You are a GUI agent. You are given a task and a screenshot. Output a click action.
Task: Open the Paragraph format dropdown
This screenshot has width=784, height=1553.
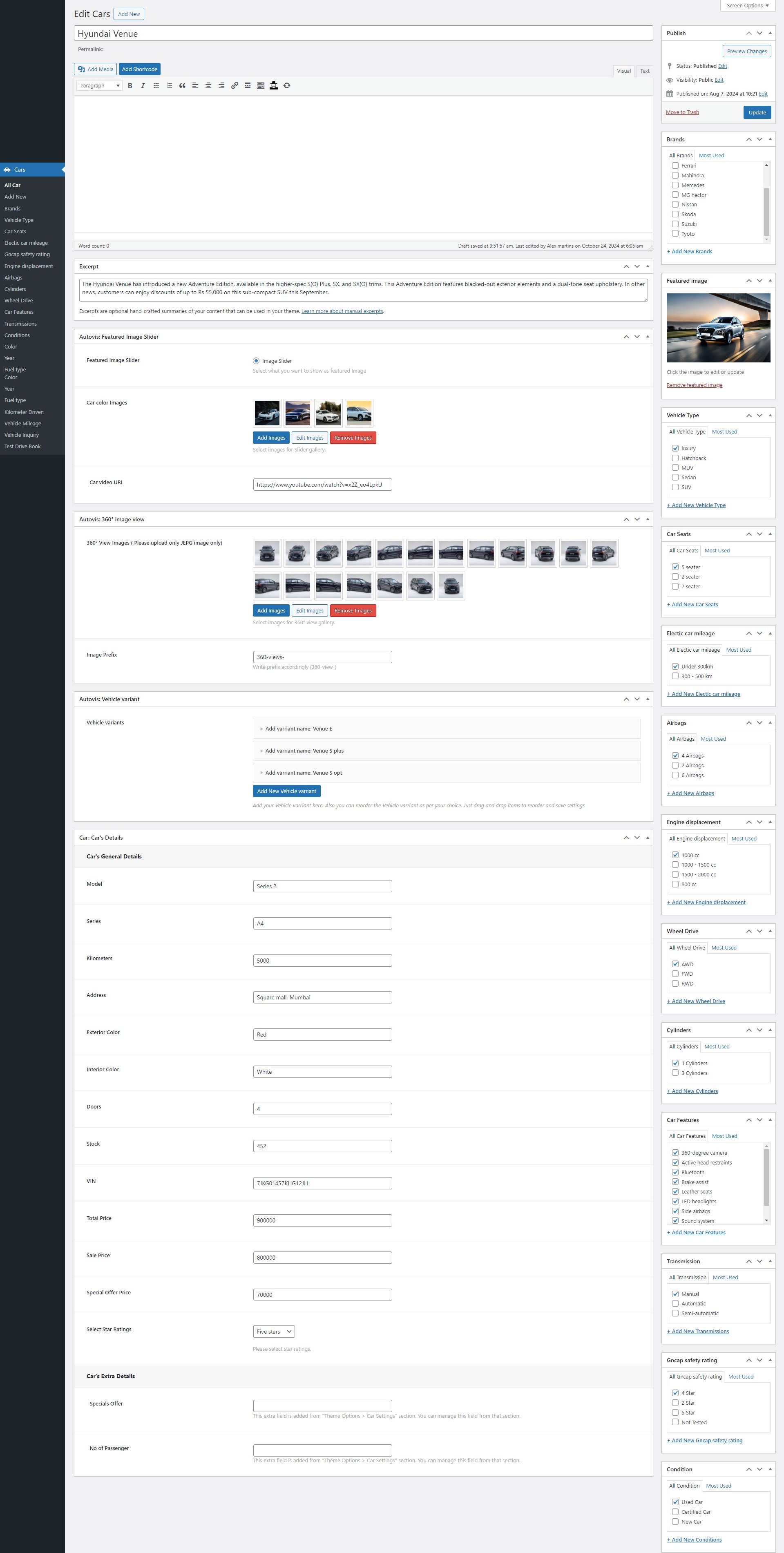(x=99, y=86)
